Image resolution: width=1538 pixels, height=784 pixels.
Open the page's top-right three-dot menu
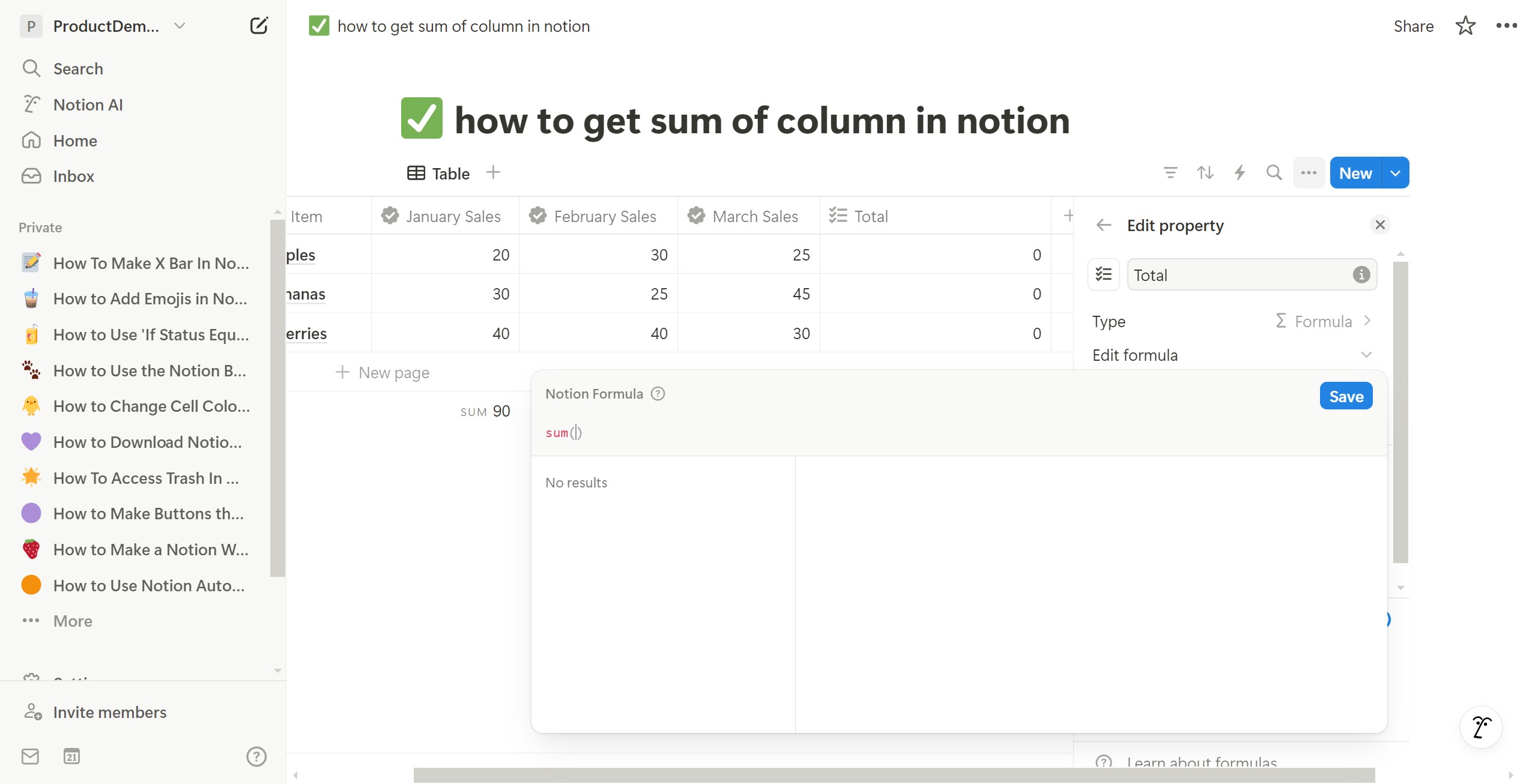coord(1506,26)
